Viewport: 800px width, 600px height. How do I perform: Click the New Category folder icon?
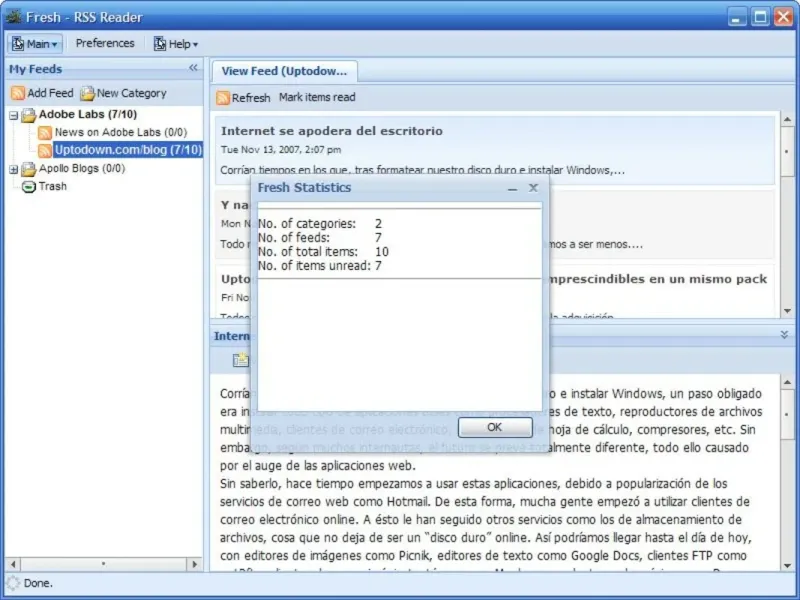click(x=87, y=93)
